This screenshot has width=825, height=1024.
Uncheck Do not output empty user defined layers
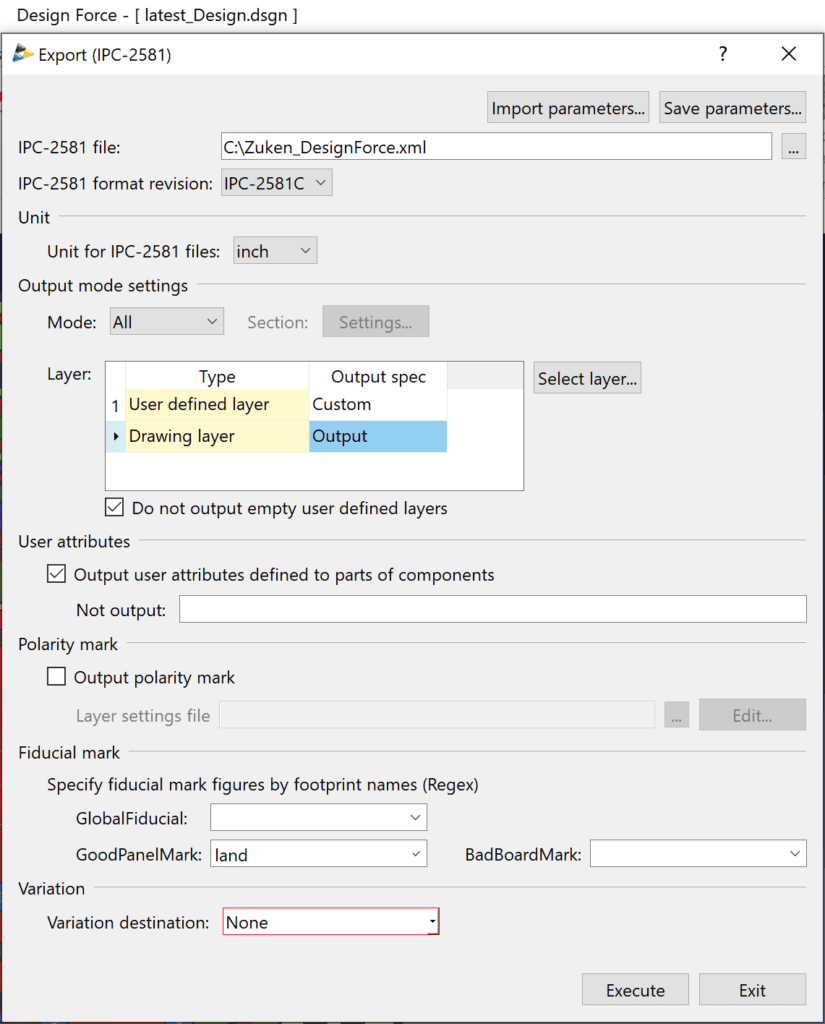[x=113, y=506]
